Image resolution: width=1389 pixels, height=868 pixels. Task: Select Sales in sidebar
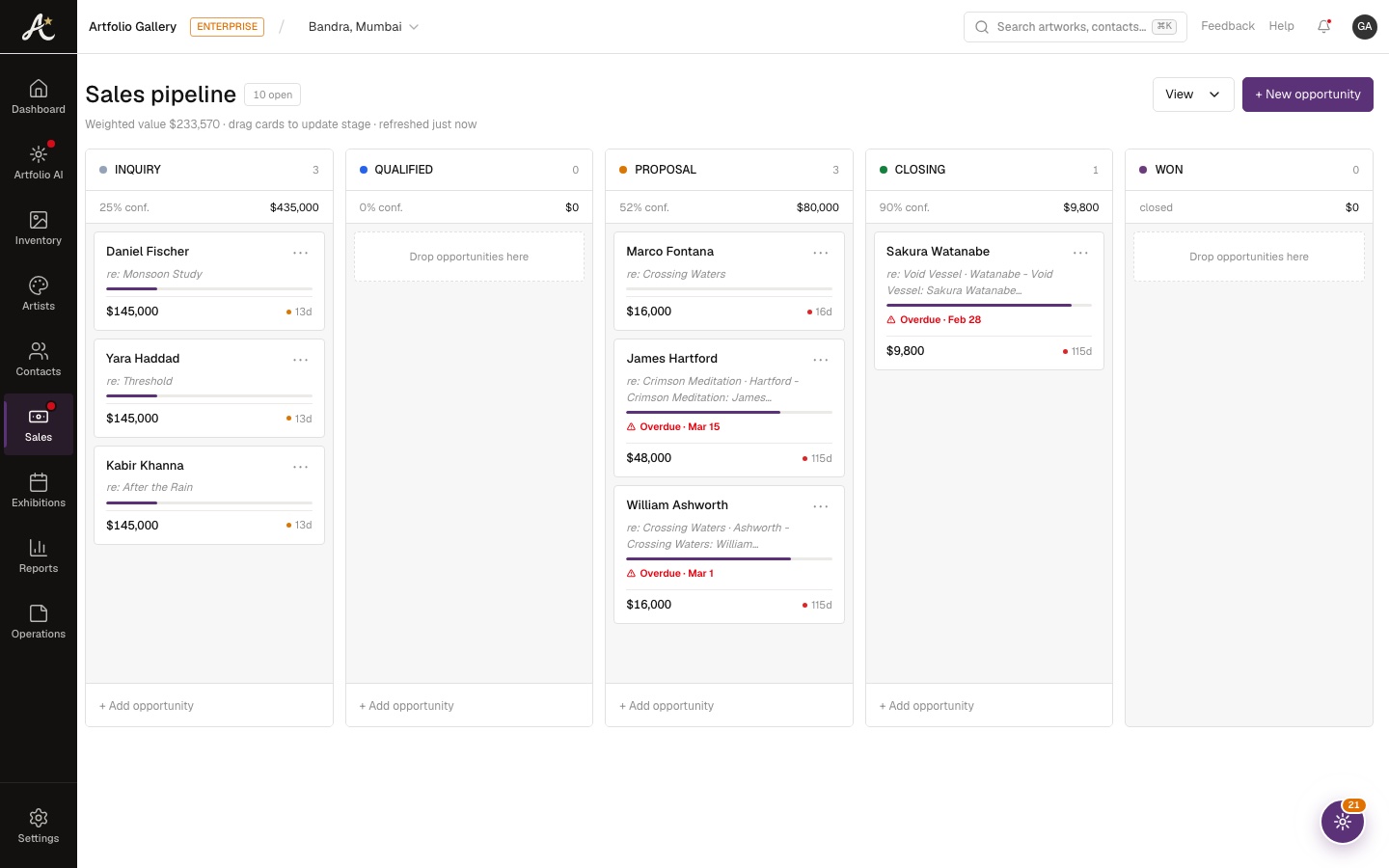click(39, 424)
